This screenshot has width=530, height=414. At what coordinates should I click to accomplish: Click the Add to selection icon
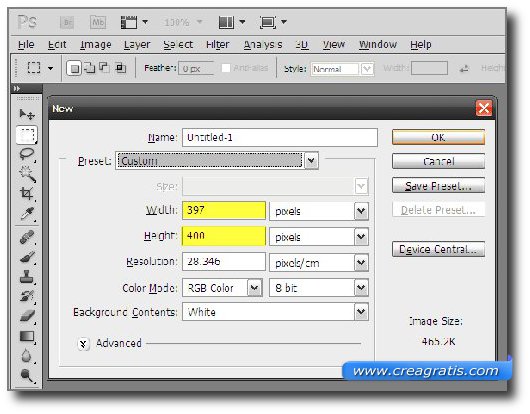click(89, 68)
